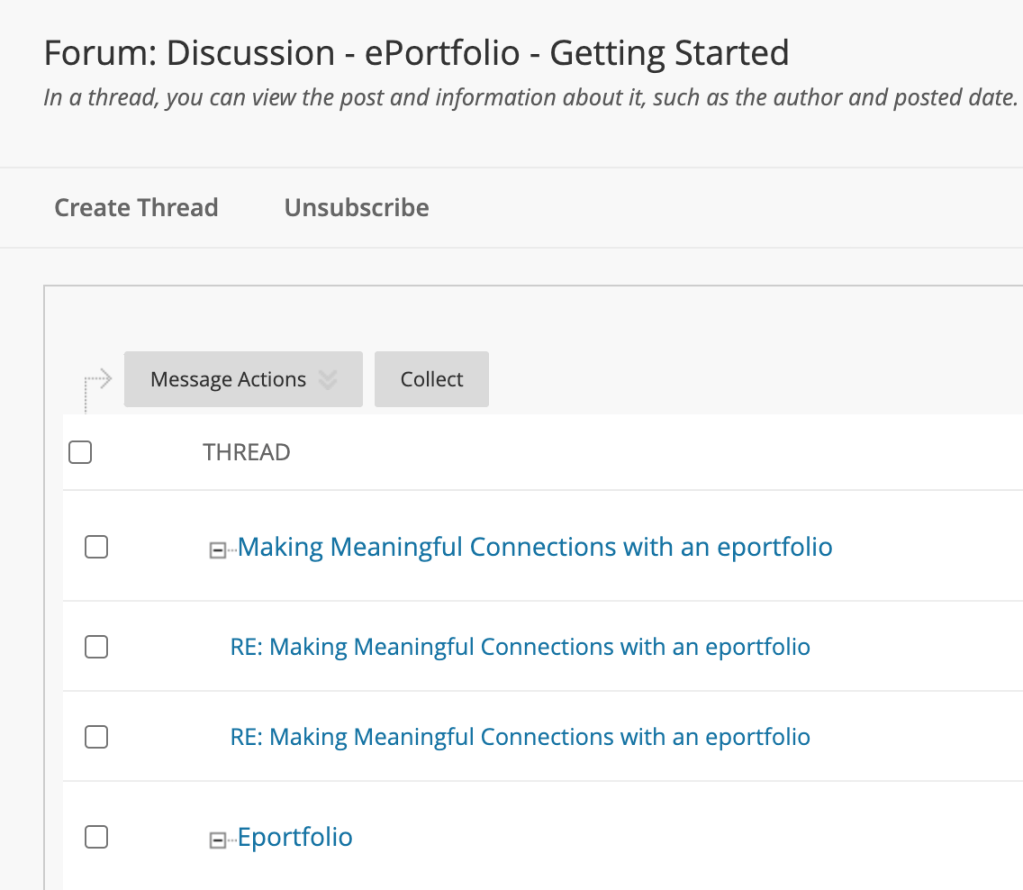The width and height of the screenshot is (1023, 890).
Task: Click the italic thread description text
Action: (x=530, y=98)
